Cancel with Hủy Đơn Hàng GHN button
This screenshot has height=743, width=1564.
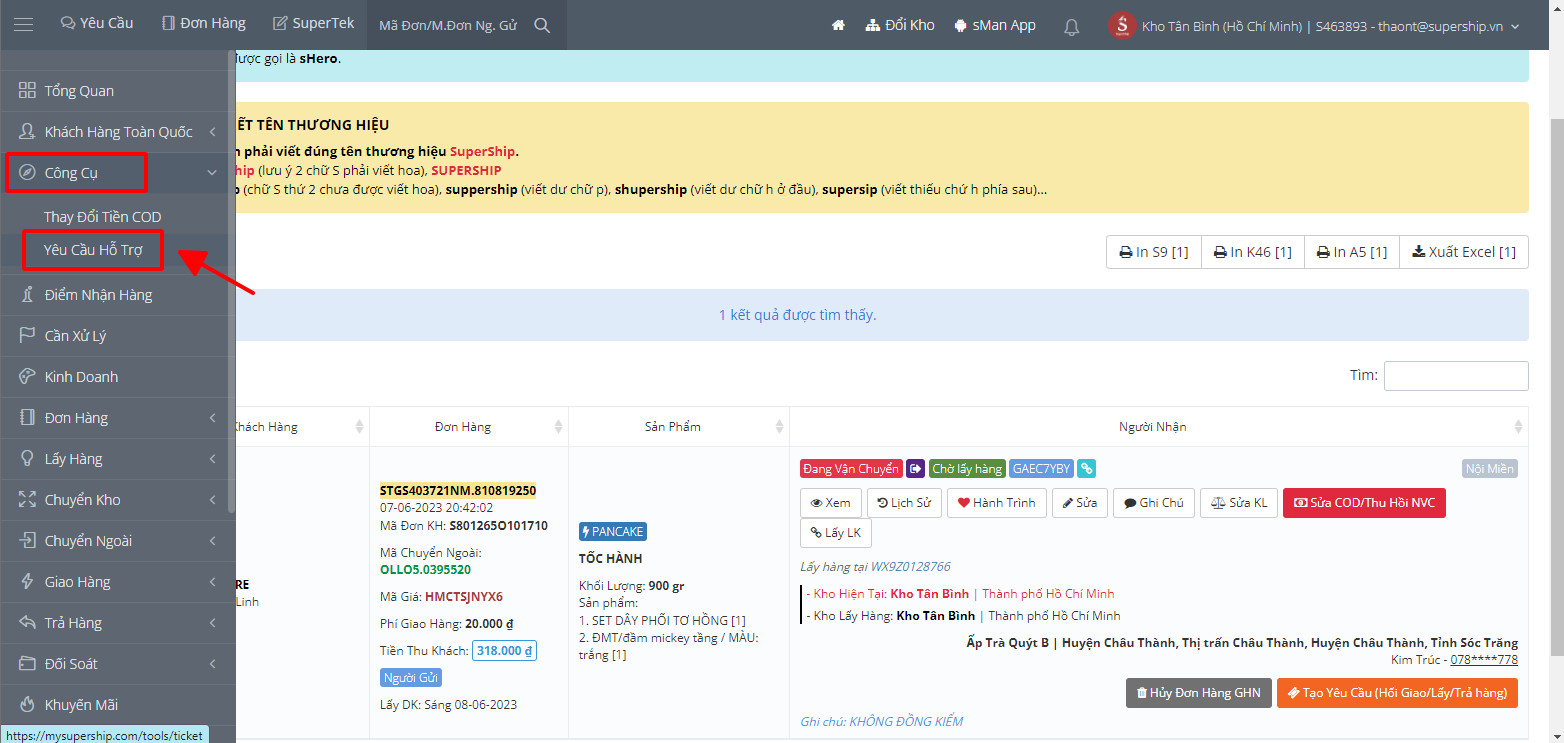(1198, 693)
